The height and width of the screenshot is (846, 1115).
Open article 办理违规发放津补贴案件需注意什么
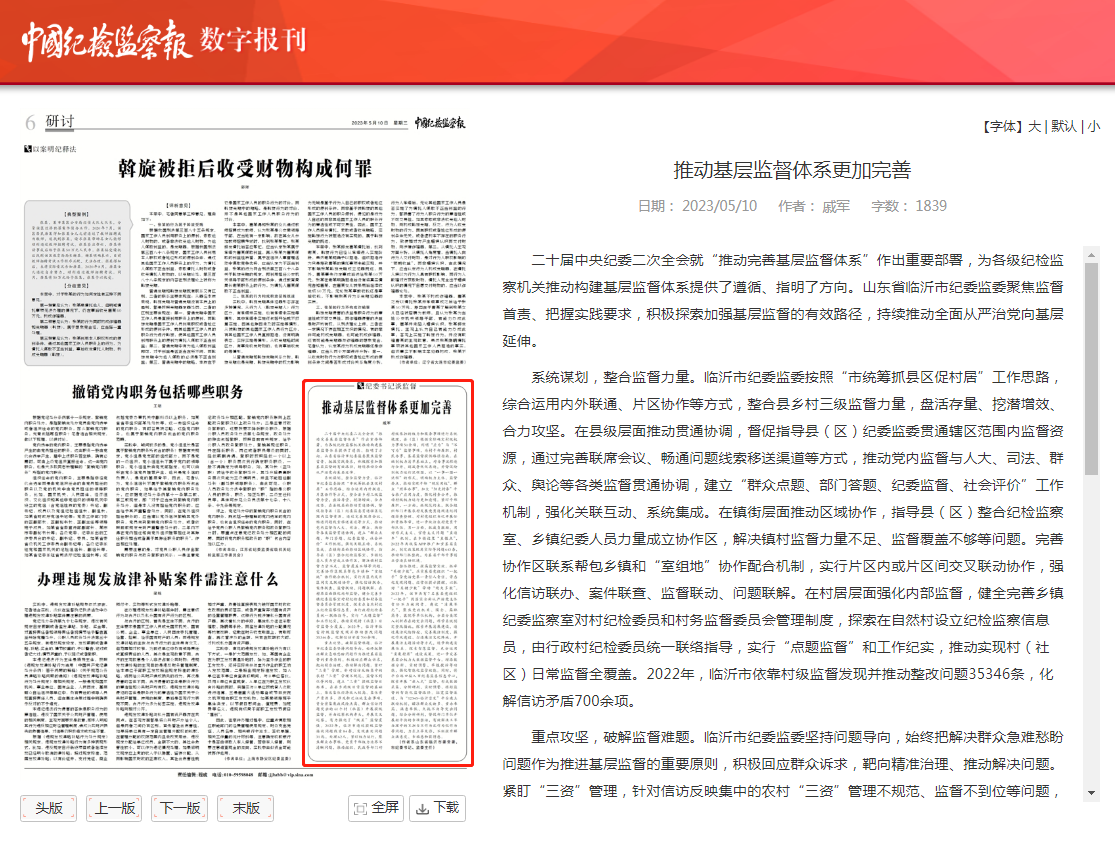point(157,579)
